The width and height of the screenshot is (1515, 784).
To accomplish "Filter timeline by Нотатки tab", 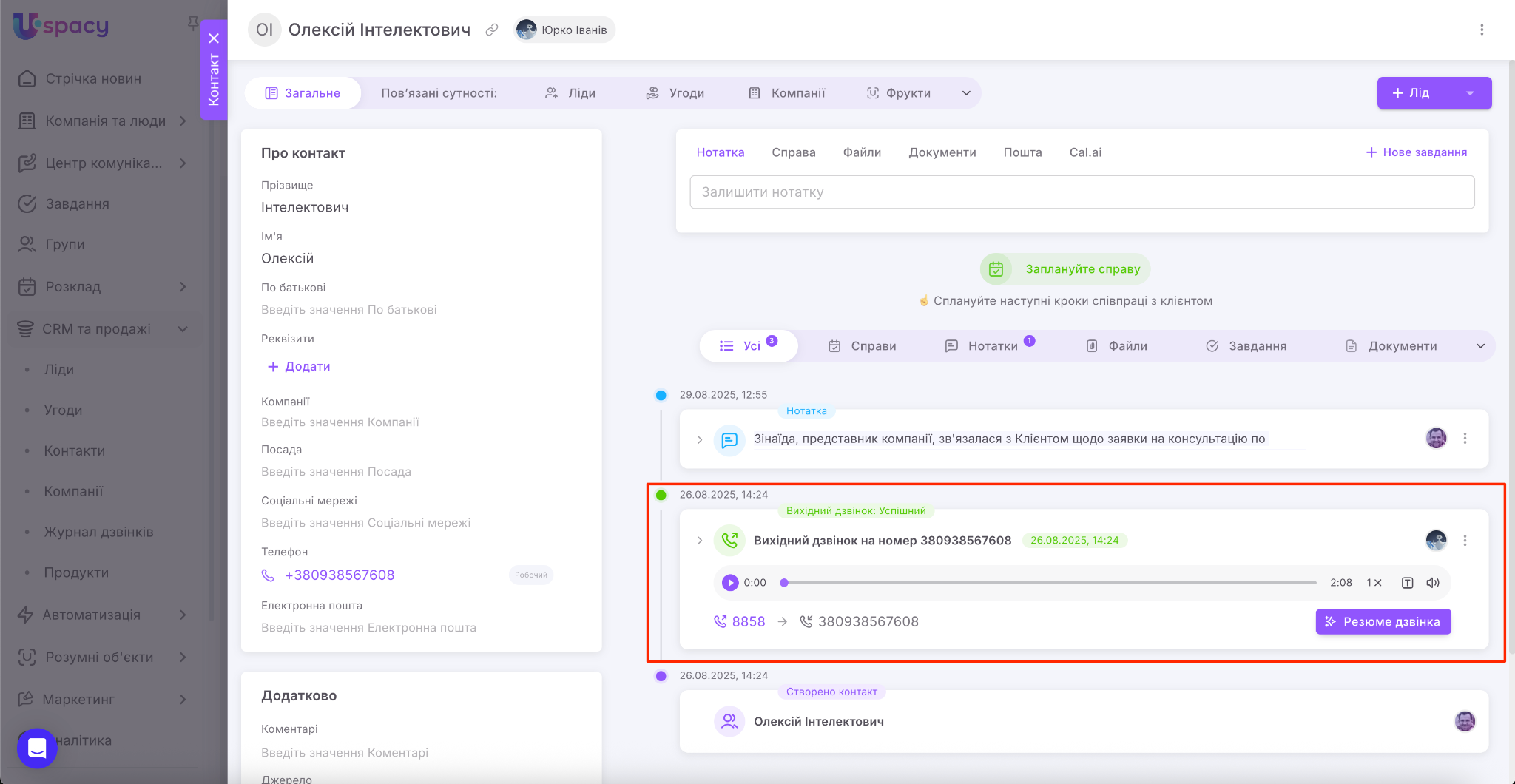I will 991,346.
